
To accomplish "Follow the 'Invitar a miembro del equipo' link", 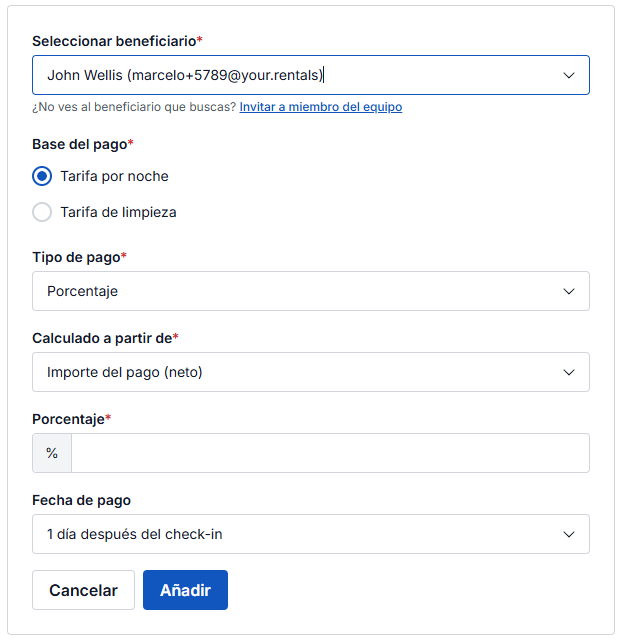I will (x=321, y=107).
